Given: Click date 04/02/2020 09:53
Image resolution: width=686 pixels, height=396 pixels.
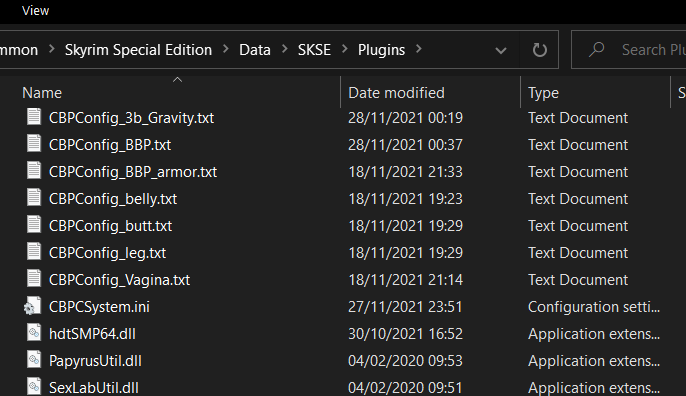Looking at the screenshot, I should point(405,361).
